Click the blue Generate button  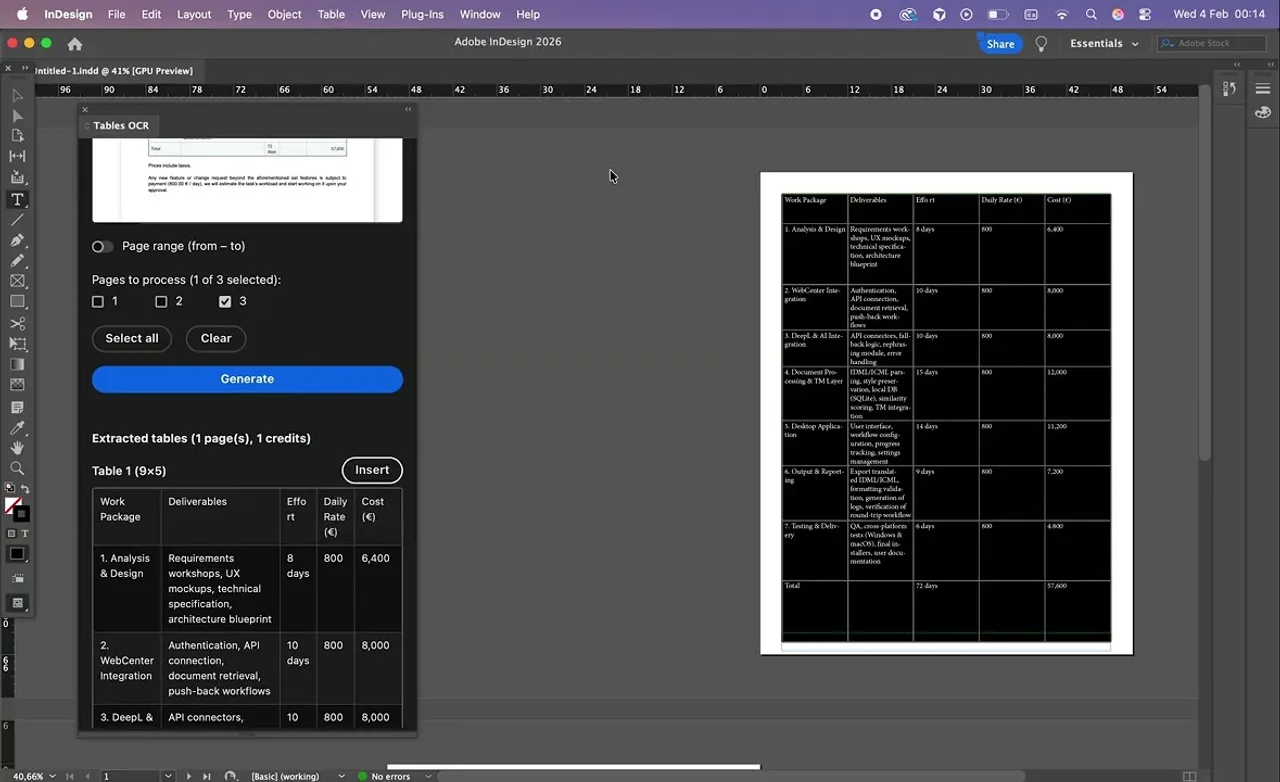(x=247, y=379)
